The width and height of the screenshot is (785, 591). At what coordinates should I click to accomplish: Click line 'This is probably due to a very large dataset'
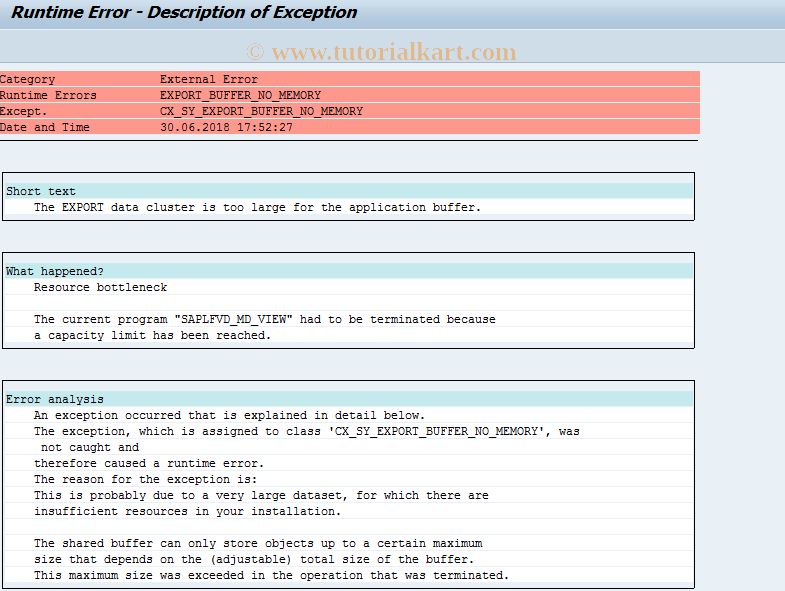[261, 496]
